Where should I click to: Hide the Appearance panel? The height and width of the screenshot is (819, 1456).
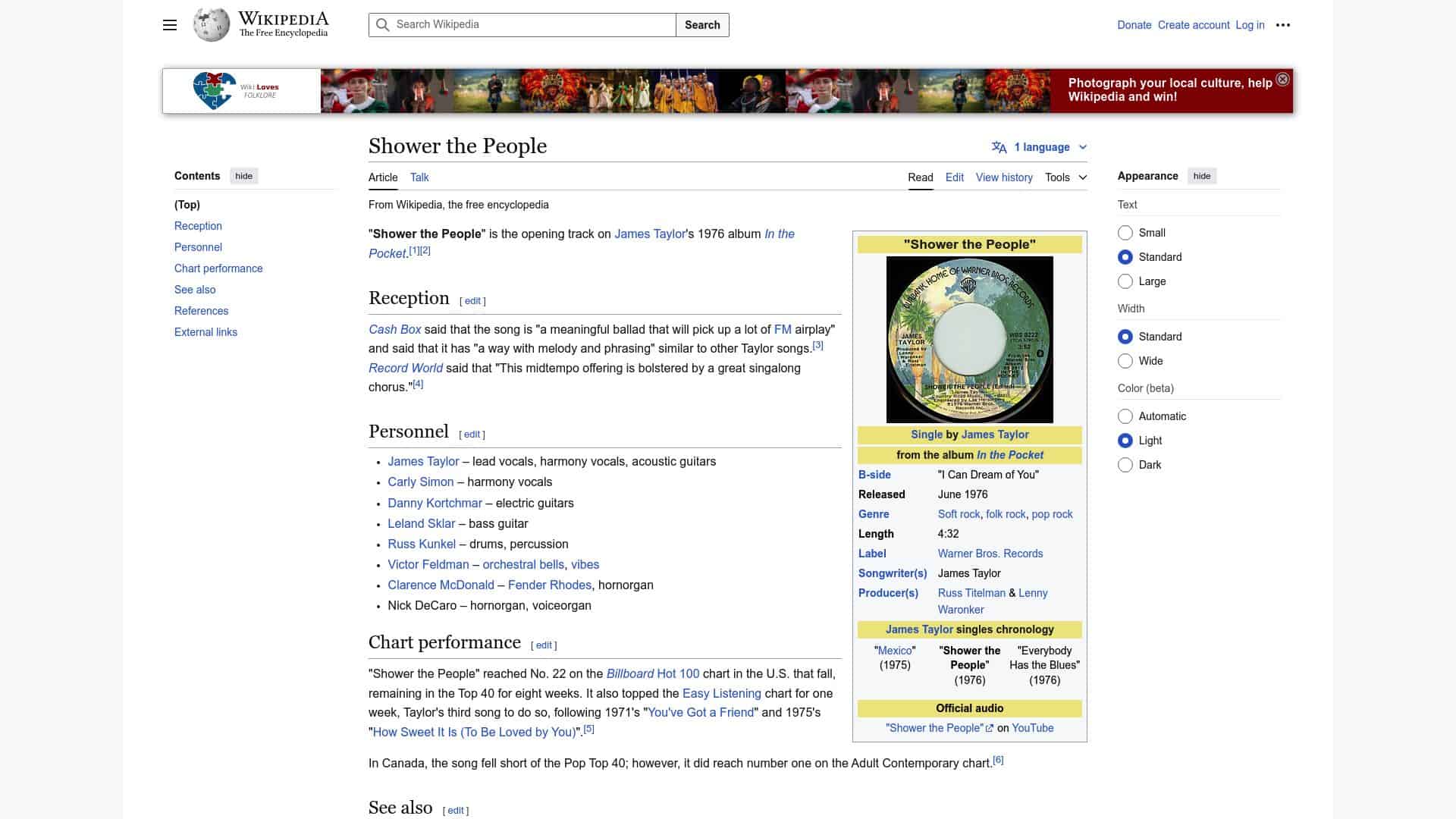pos(1202,176)
